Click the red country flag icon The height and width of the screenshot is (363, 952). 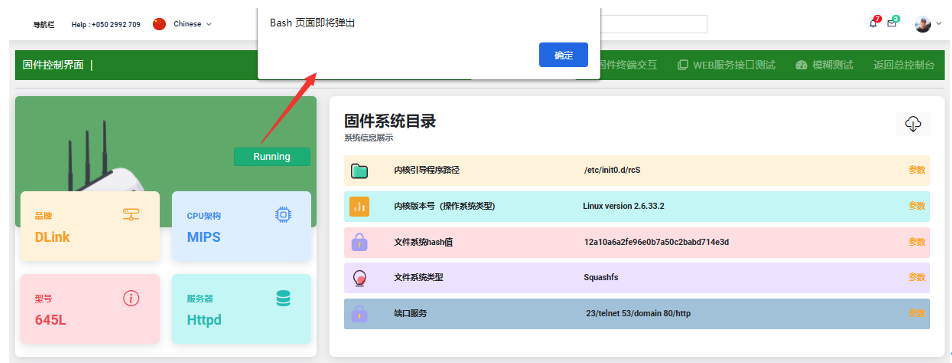(x=160, y=24)
